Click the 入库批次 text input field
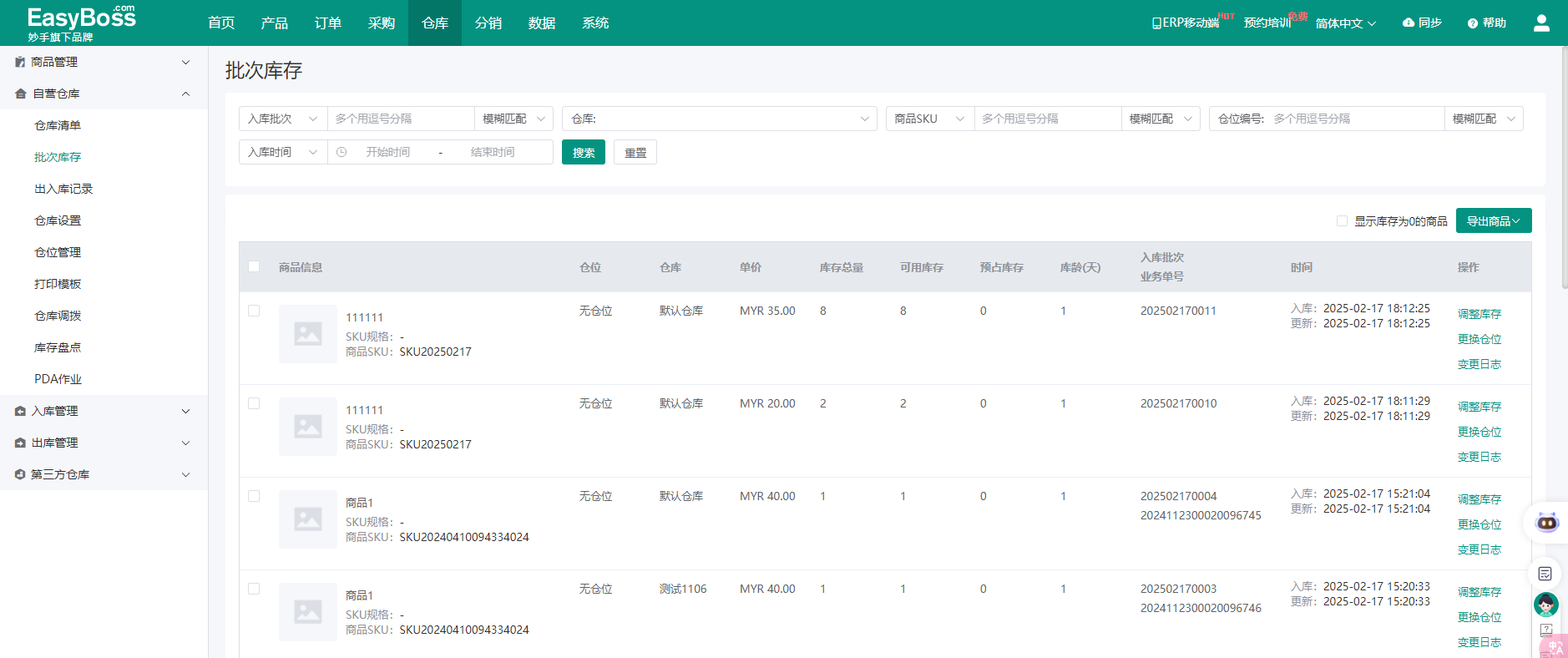This screenshot has width=1568, height=658. [401, 119]
